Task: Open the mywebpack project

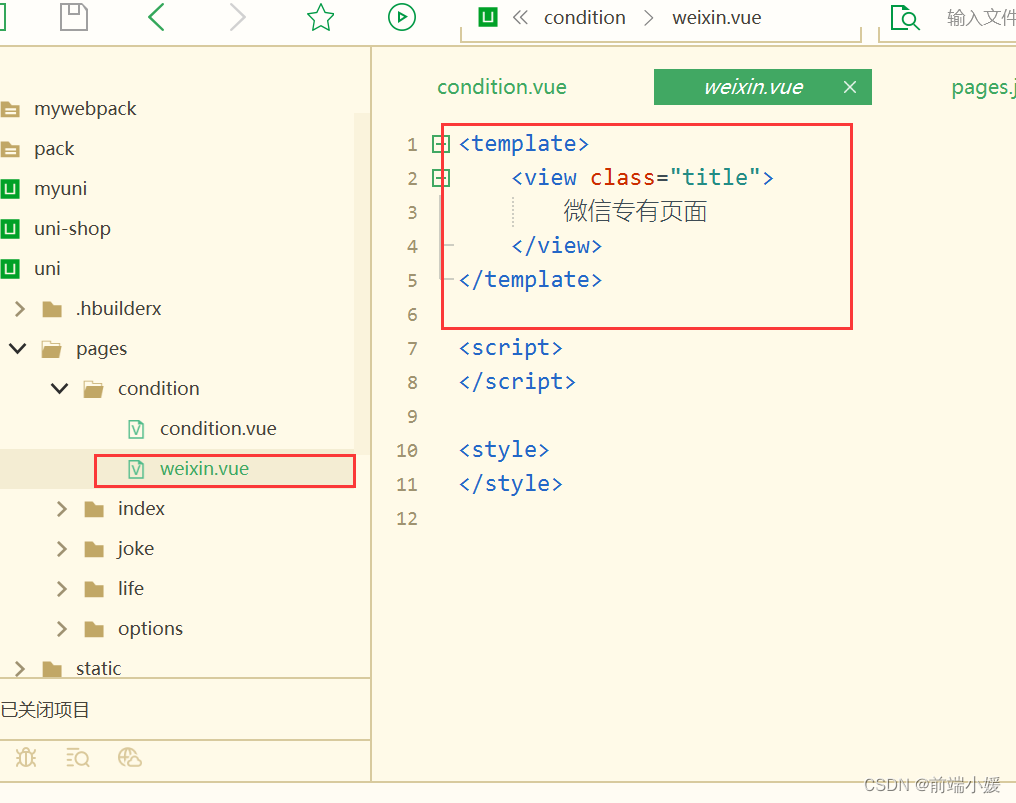Action: tap(85, 109)
